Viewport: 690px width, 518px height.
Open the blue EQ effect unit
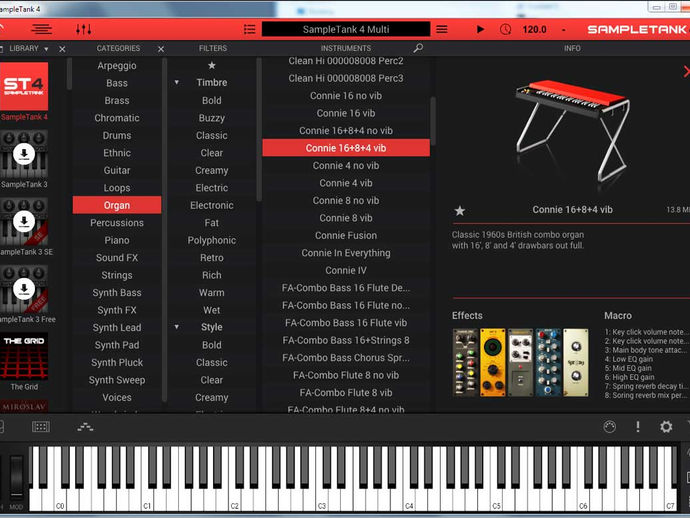pyautogui.click(x=548, y=362)
